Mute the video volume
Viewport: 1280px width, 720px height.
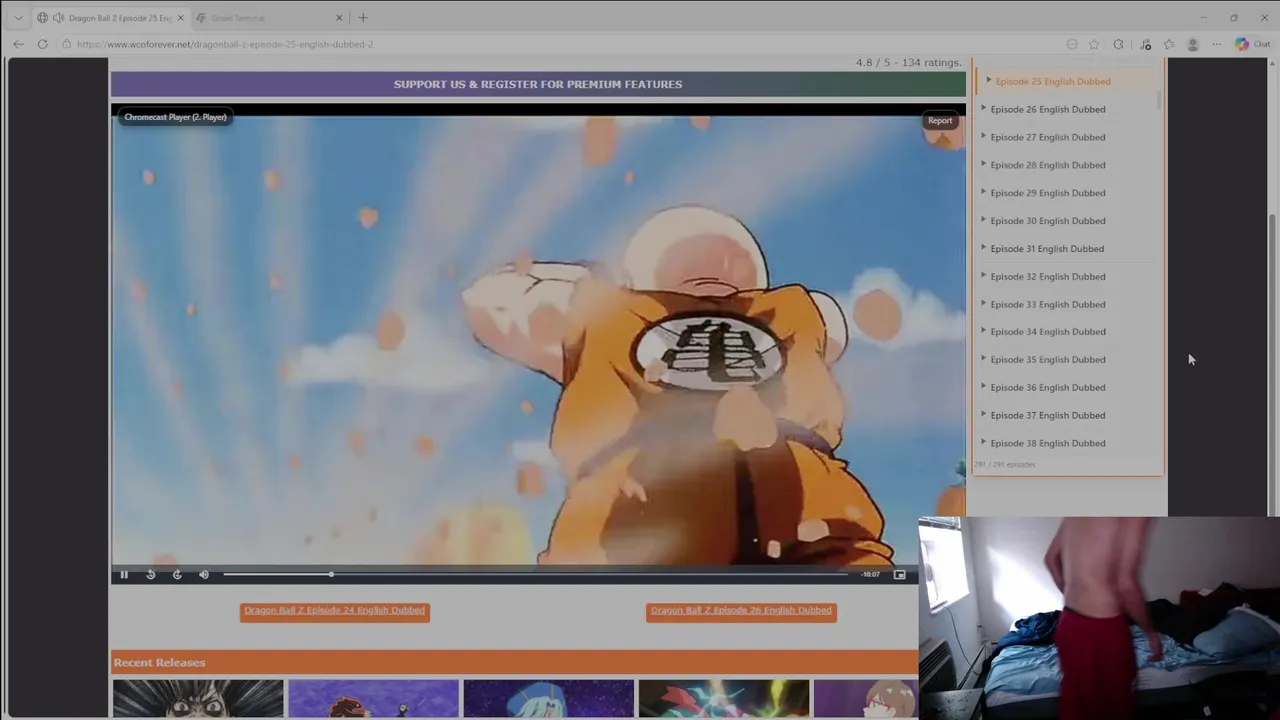[204, 574]
